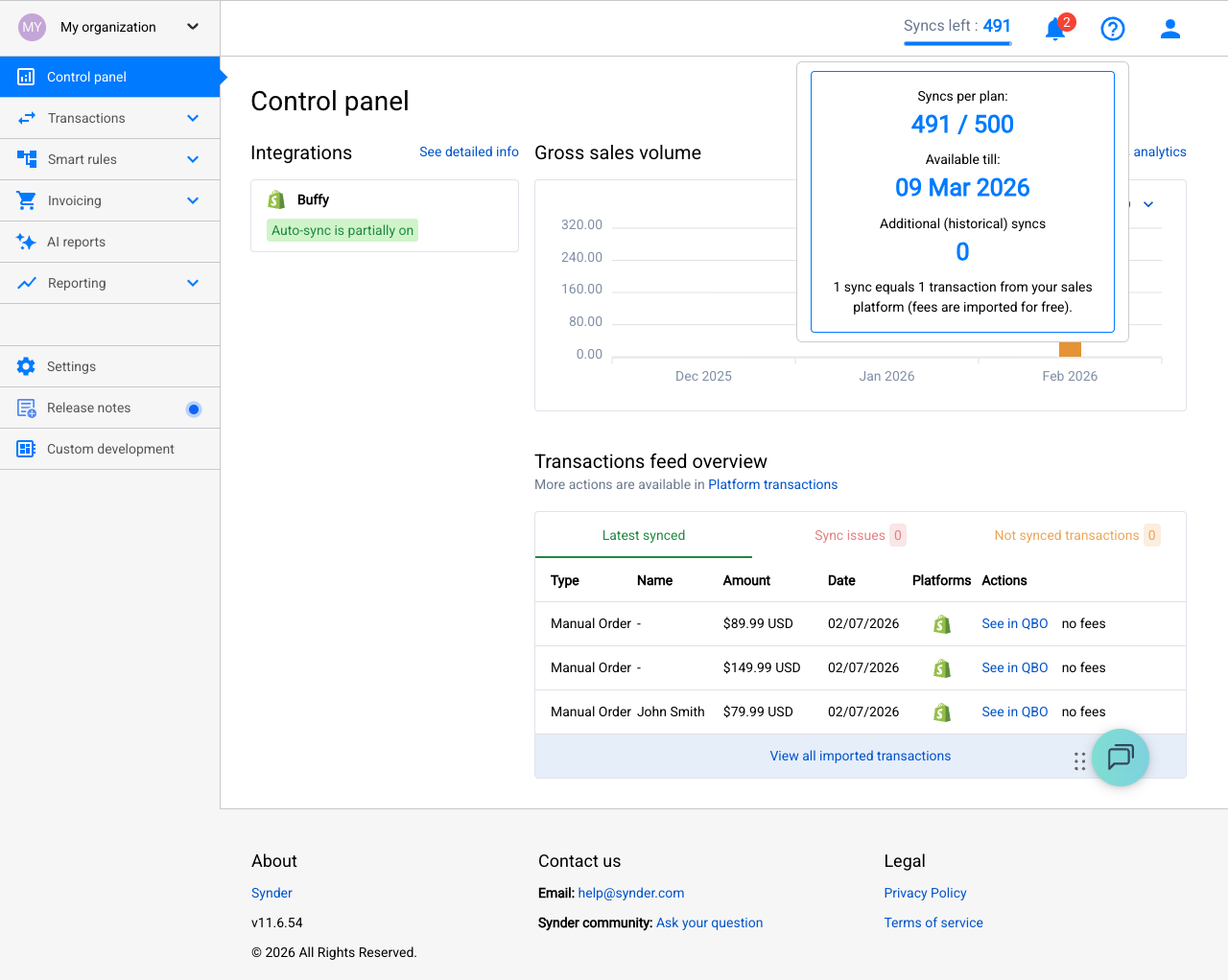Open the Custom development page

click(x=110, y=449)
